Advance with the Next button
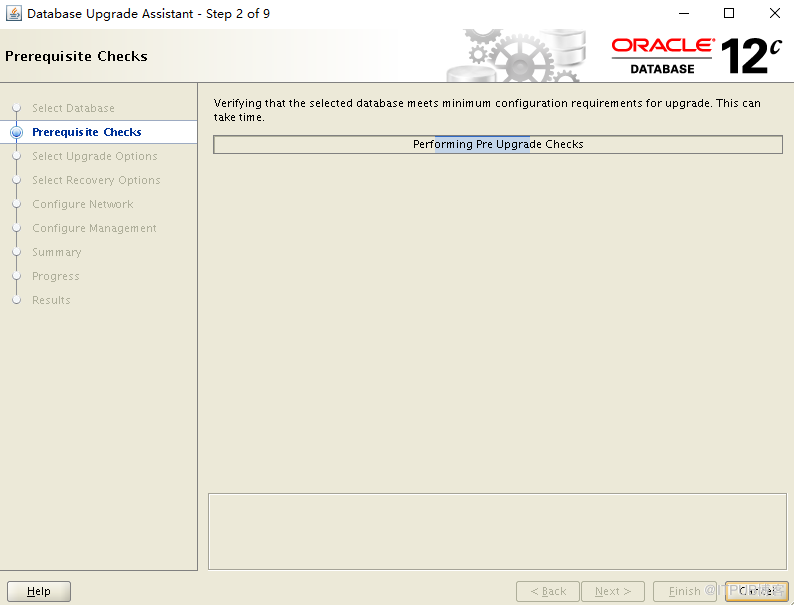This screenshot has width=794, height=605. pyautogui.click(x=613, y=591)
